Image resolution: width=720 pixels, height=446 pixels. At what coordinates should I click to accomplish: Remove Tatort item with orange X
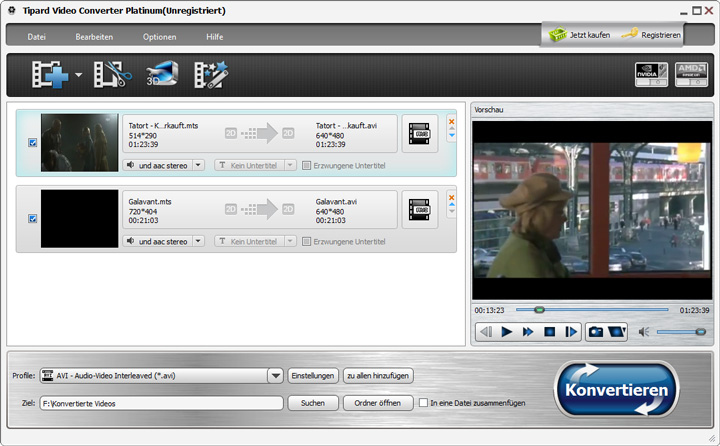pyautogui.click(x=451, y=121)
